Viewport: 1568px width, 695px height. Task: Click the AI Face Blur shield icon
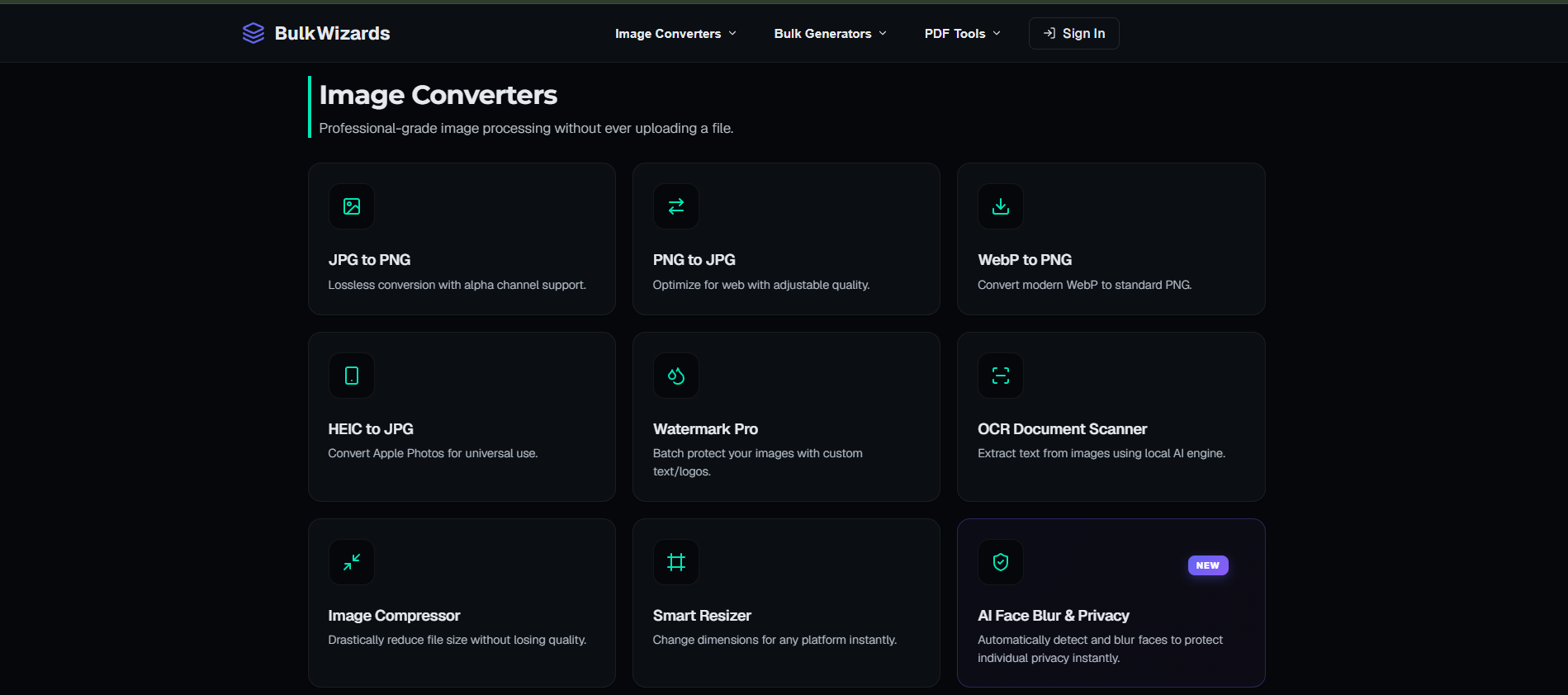point(1001,562)
